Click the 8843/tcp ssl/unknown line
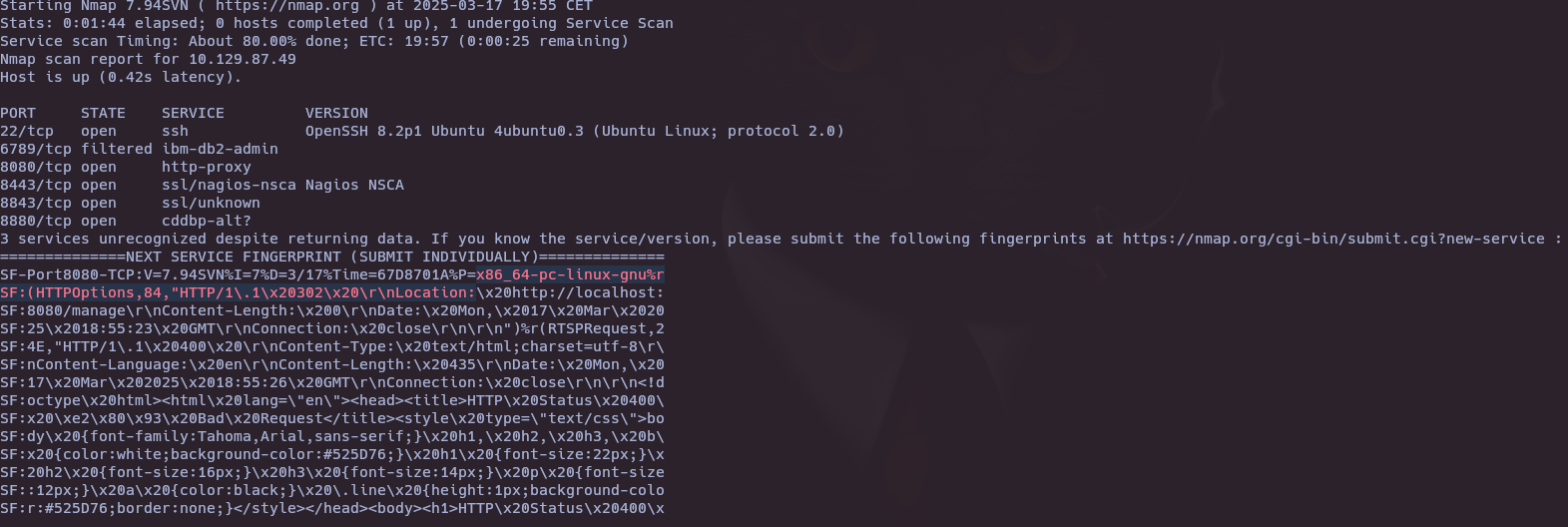 click(130, 203)
